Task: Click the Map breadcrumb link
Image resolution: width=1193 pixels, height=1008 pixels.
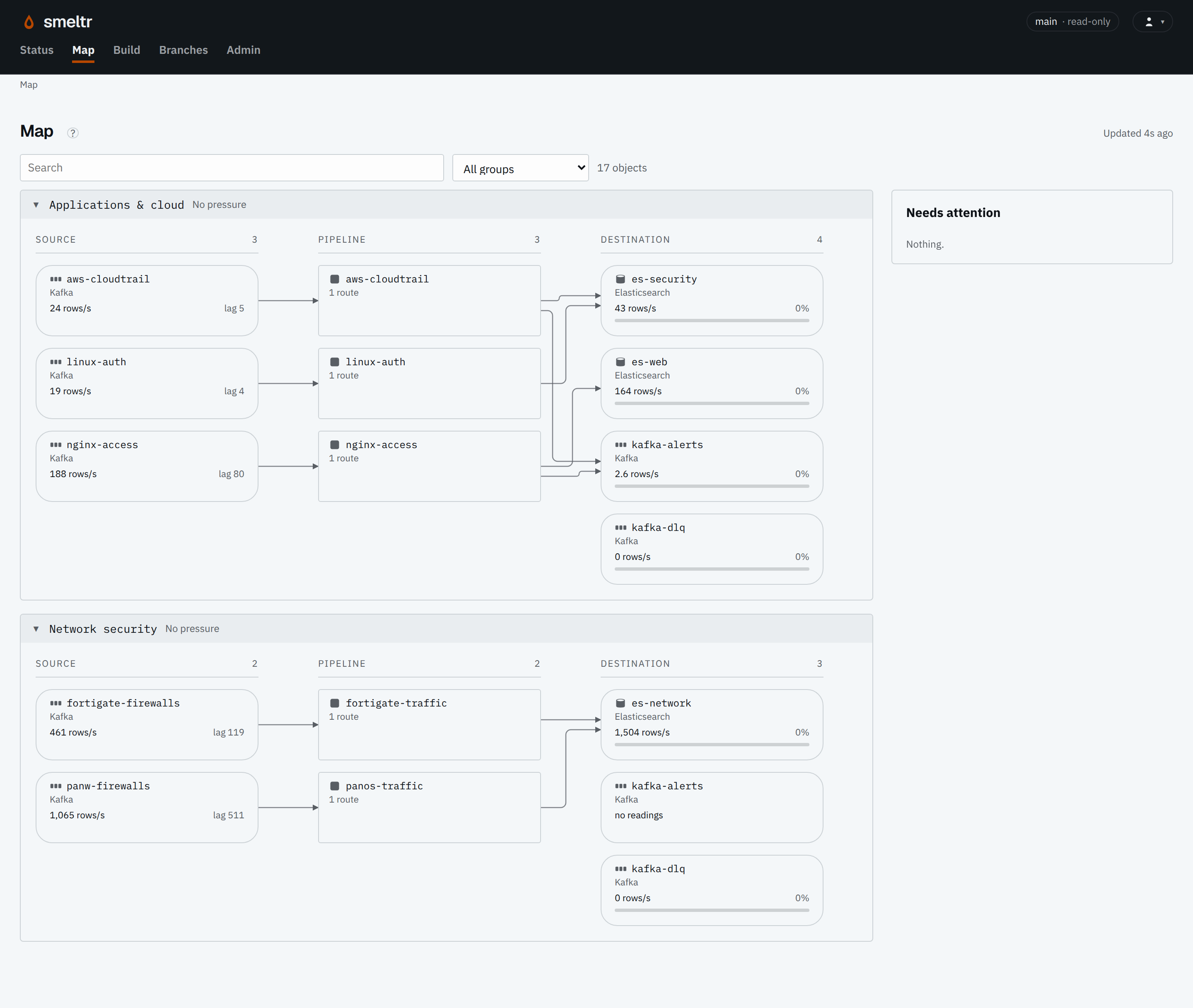Action: 29,84
